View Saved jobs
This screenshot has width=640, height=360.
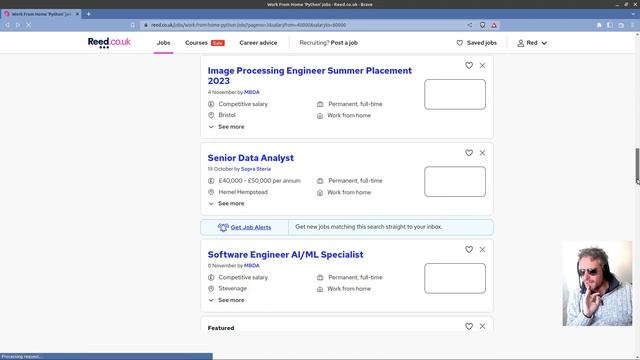click(x=476, y=43)
